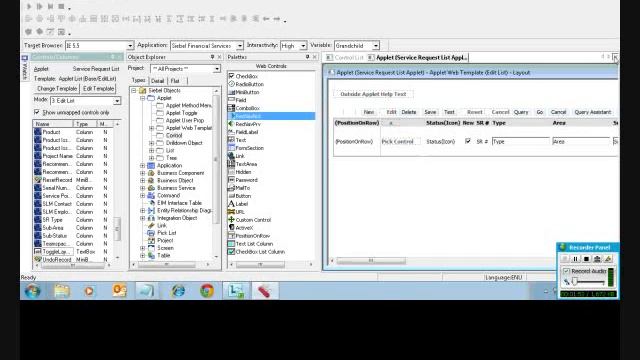This screenshot has height=360, width=640.
Task: Click the Delete button in applet layout
Action: click(408, 112)
